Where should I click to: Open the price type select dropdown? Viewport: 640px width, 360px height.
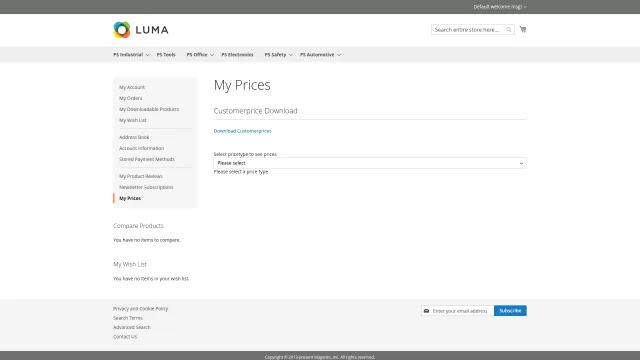pyautogui.click(x=370, y=163)
